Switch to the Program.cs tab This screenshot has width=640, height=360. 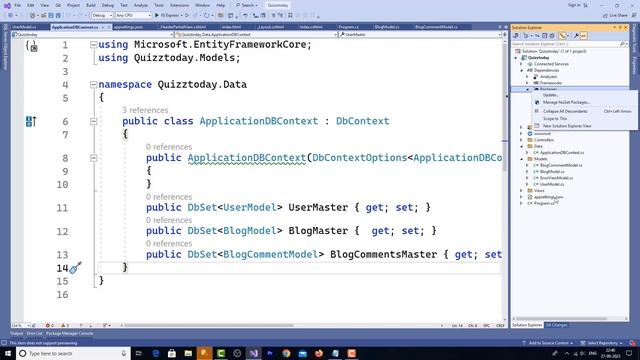click(349, 27)
